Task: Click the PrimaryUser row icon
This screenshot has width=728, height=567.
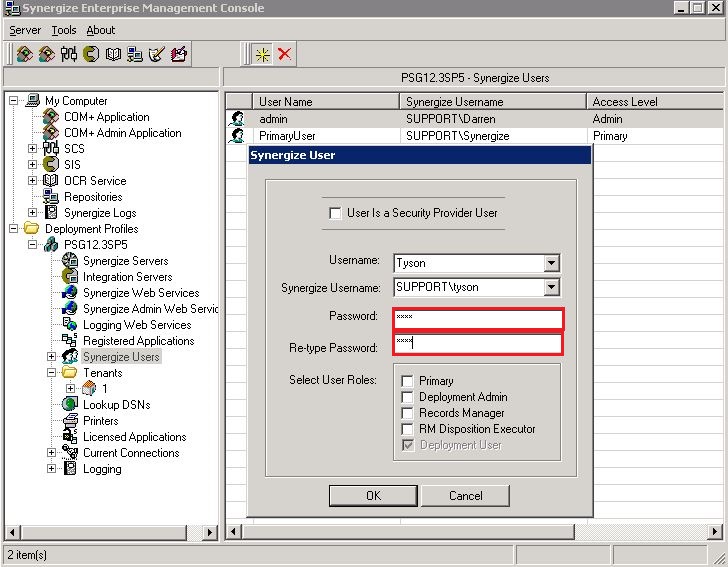Action: [x=237, y=136]
